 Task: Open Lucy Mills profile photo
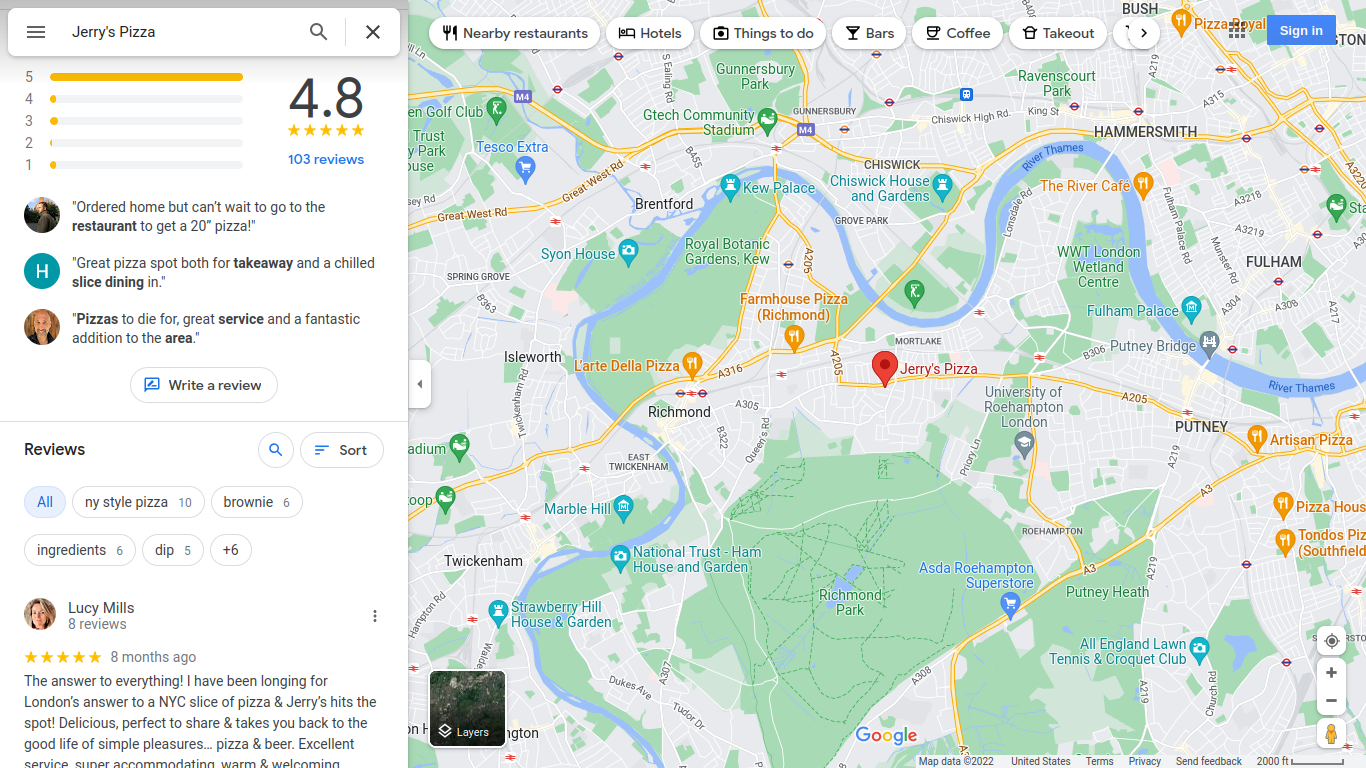[x=40, y=614]
